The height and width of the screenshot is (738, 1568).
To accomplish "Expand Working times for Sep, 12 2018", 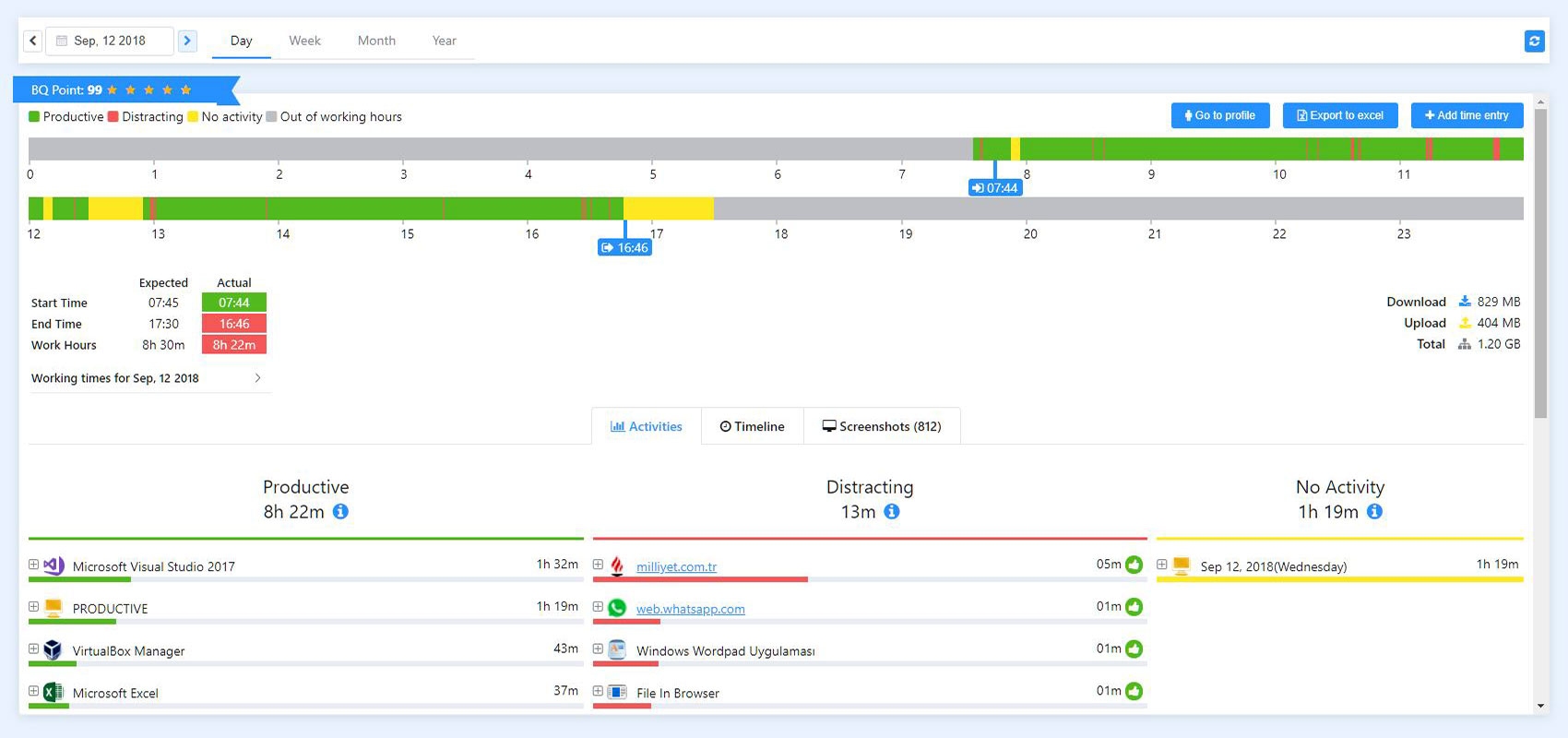I will (x=257, y=378).
